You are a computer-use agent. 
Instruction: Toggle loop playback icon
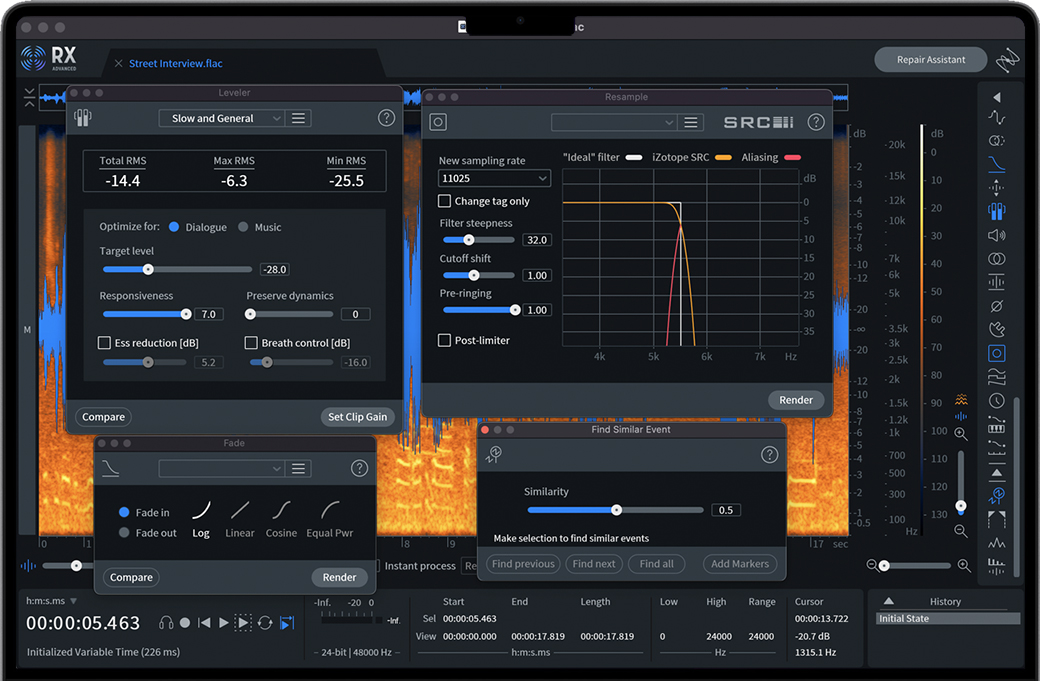pos(265,623)
